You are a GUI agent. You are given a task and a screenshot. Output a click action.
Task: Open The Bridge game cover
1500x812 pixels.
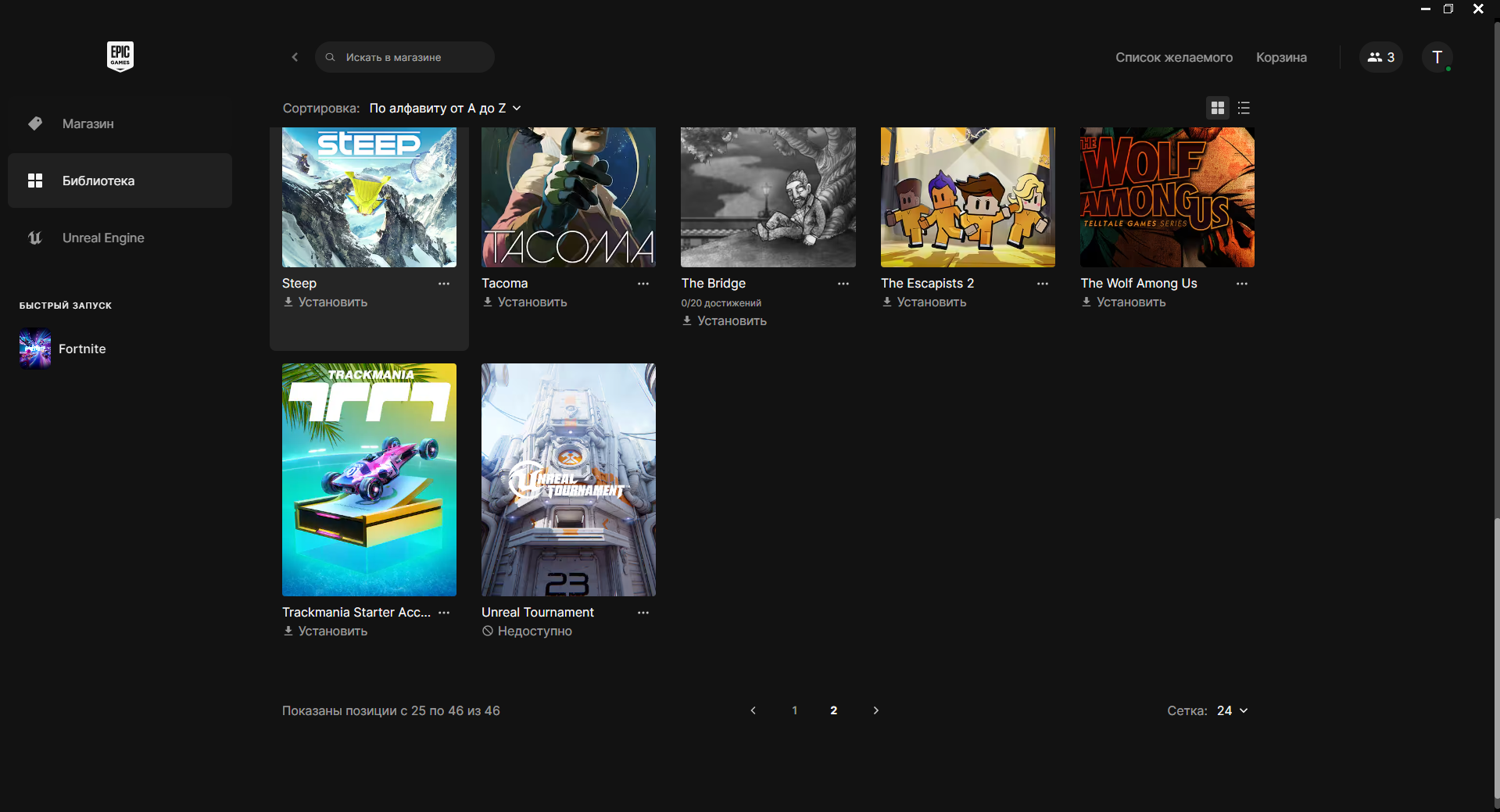tap(768, 197)
